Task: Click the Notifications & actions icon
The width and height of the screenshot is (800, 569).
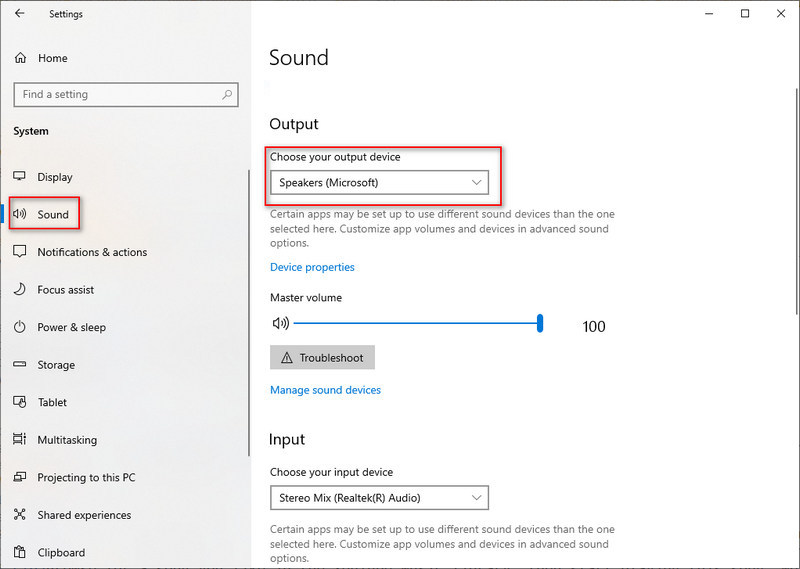Action: 19,252
